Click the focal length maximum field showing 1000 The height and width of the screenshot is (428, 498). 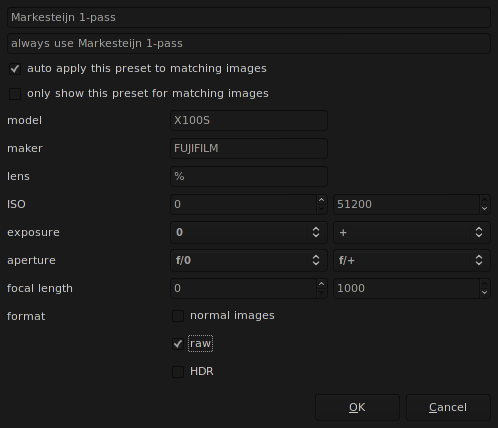tap(406, 288)
